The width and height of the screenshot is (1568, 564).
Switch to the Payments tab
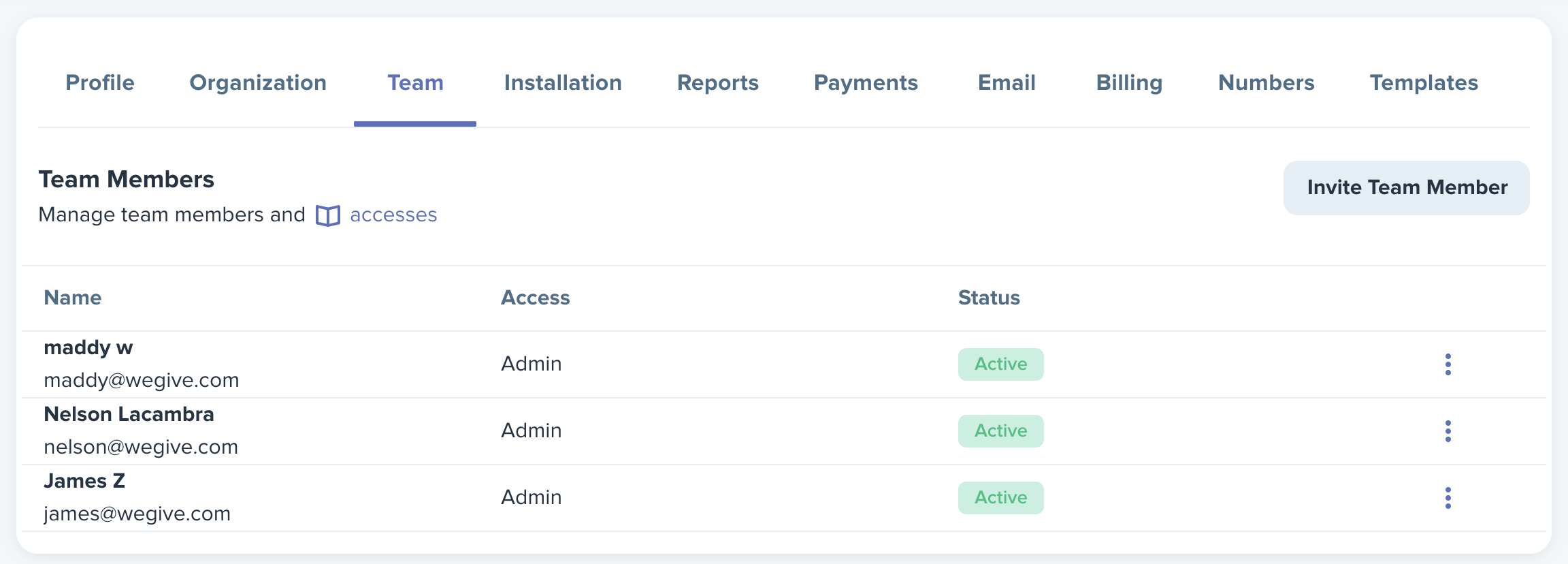point(866,83)
